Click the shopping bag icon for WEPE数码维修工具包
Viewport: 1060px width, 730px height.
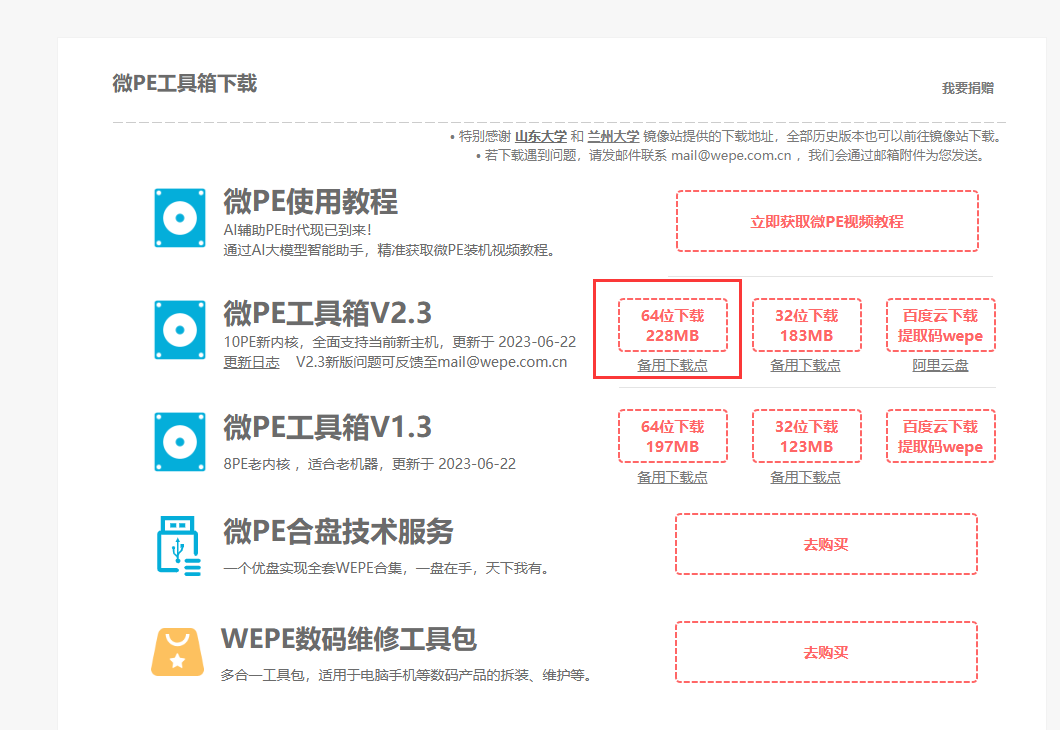click(177, 650)
